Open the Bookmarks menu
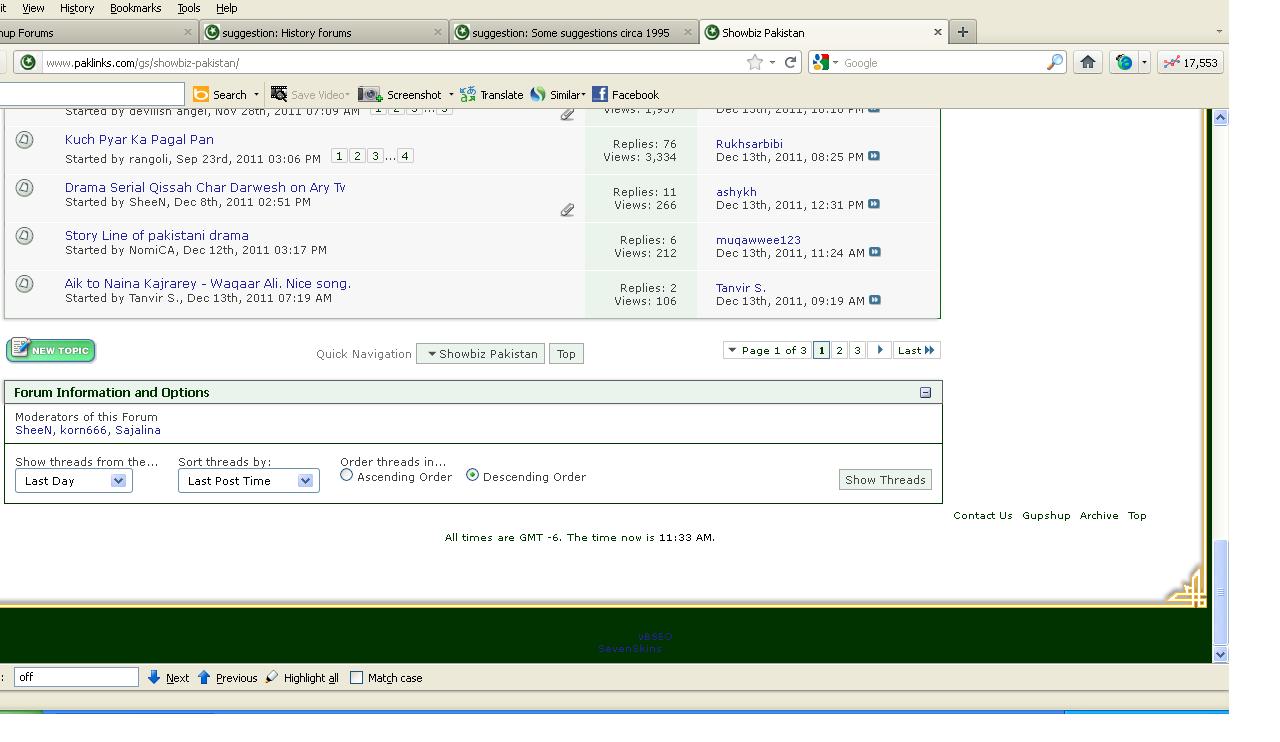1280x742 pixels. (135, 8)
